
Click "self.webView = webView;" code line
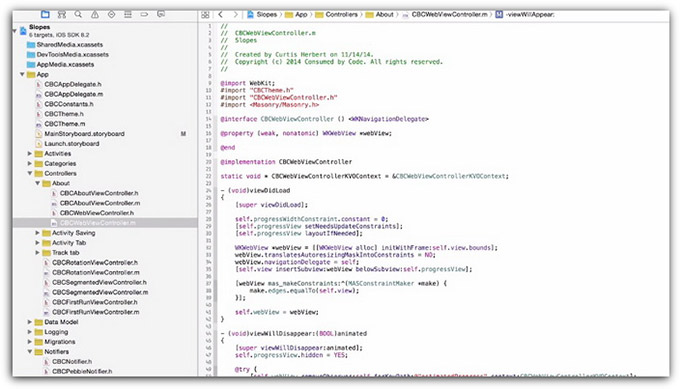[x=277, y=312]
